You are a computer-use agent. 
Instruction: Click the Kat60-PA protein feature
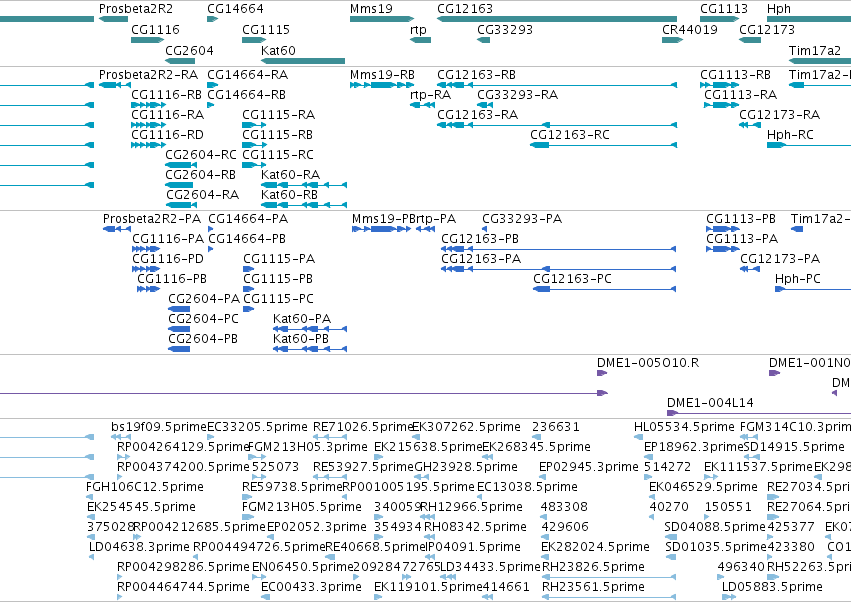pos(310,328)
